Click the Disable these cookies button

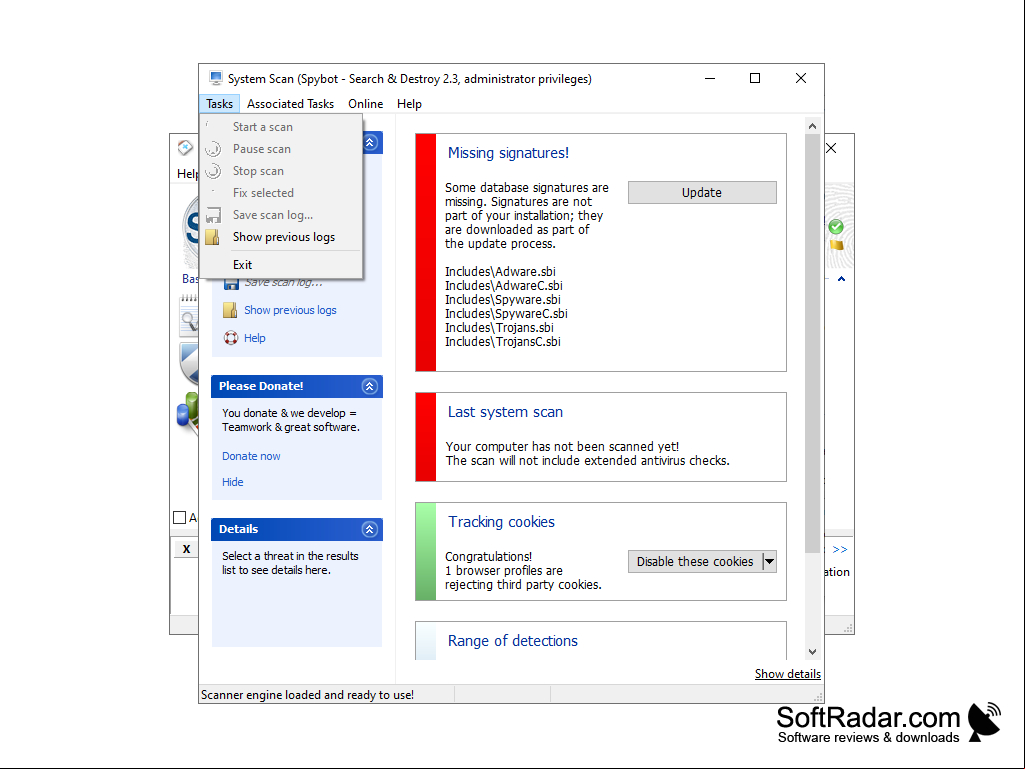click(695, 562)
